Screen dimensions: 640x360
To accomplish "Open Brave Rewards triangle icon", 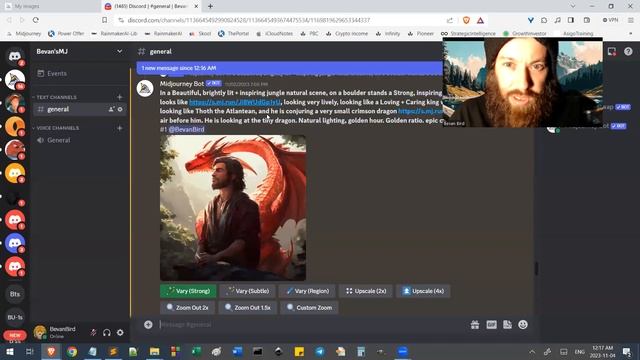I will [x=480, y=20].
